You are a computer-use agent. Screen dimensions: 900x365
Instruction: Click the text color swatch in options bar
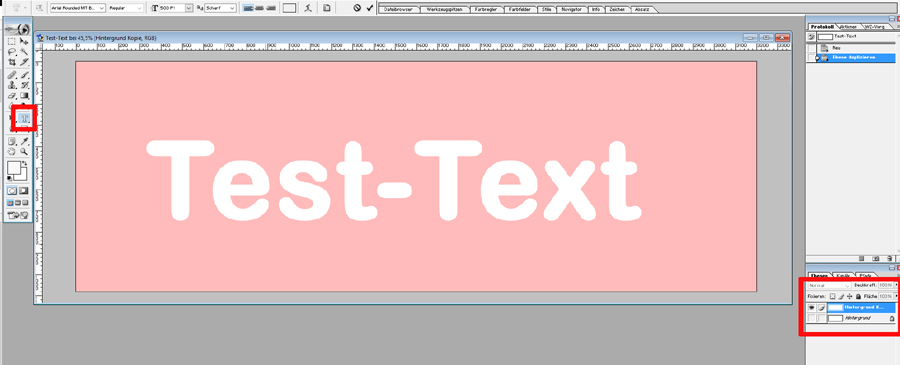[x=290, y=8]
